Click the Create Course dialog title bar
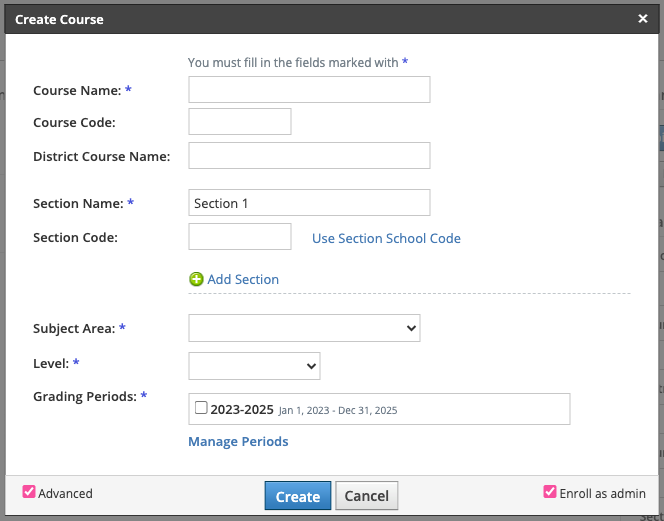The height and width of the screenshot is (521, 664). (300, 19)
